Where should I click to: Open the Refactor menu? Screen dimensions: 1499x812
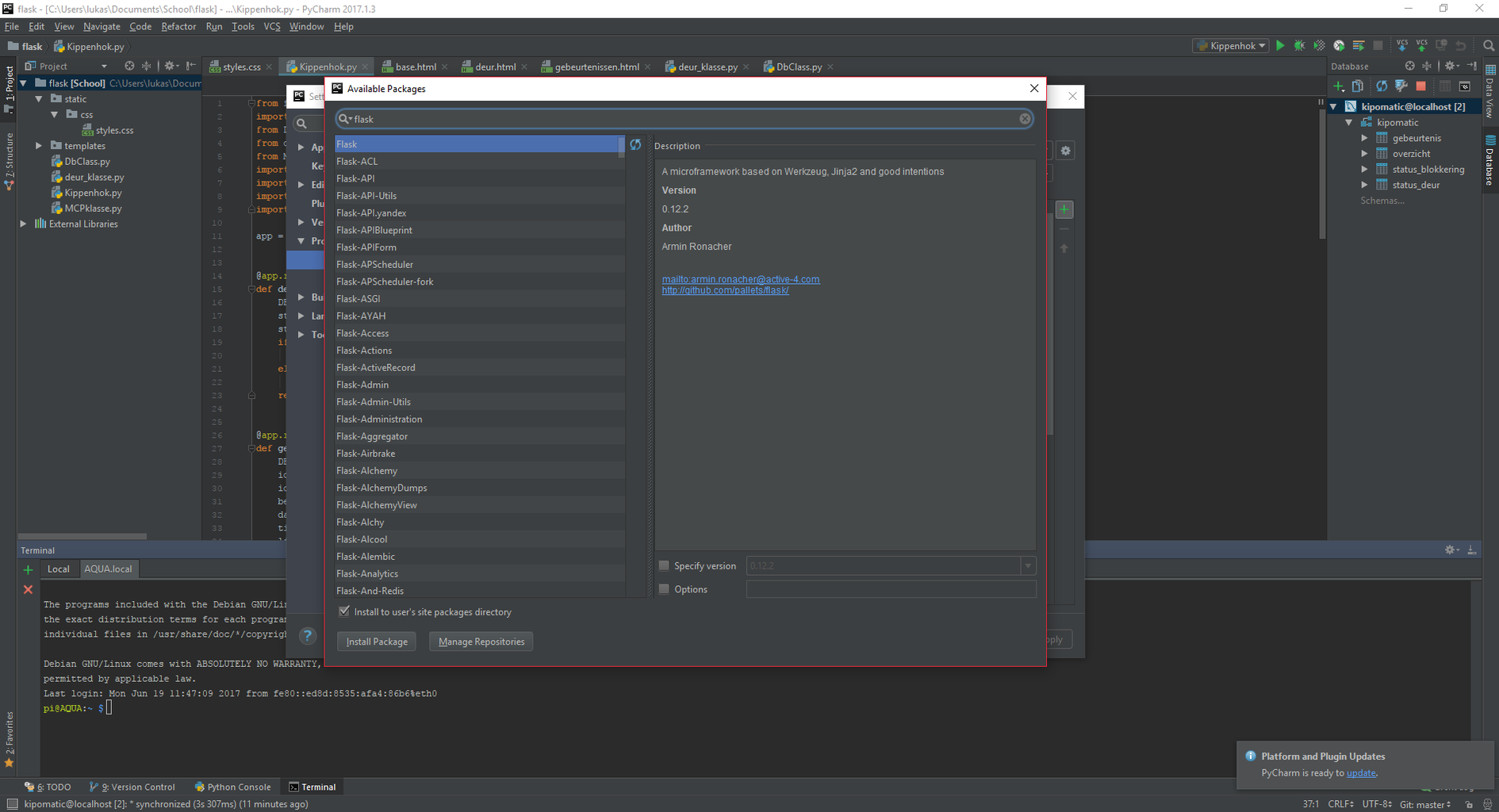[178, 26]
